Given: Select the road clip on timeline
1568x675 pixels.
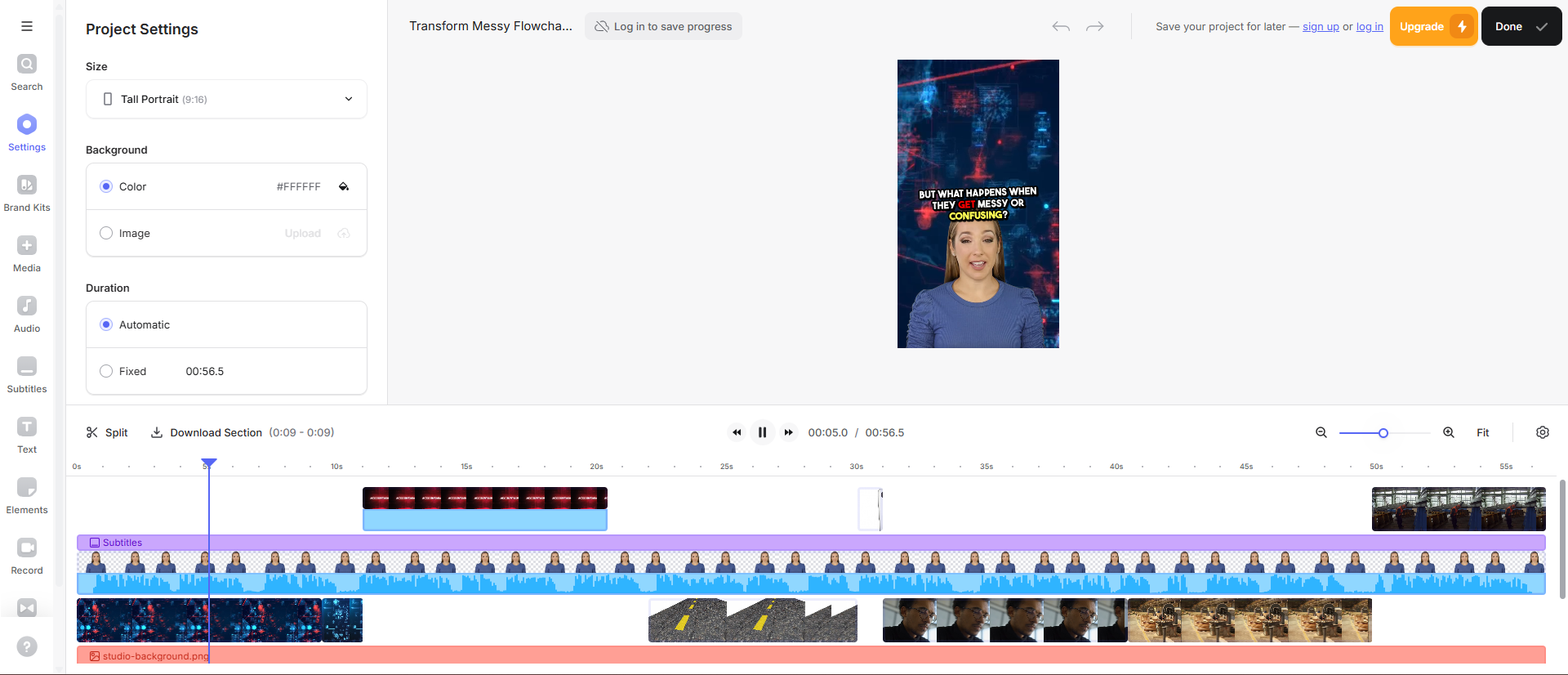Looking at the screenshot, I should click(x=753, y=620).
